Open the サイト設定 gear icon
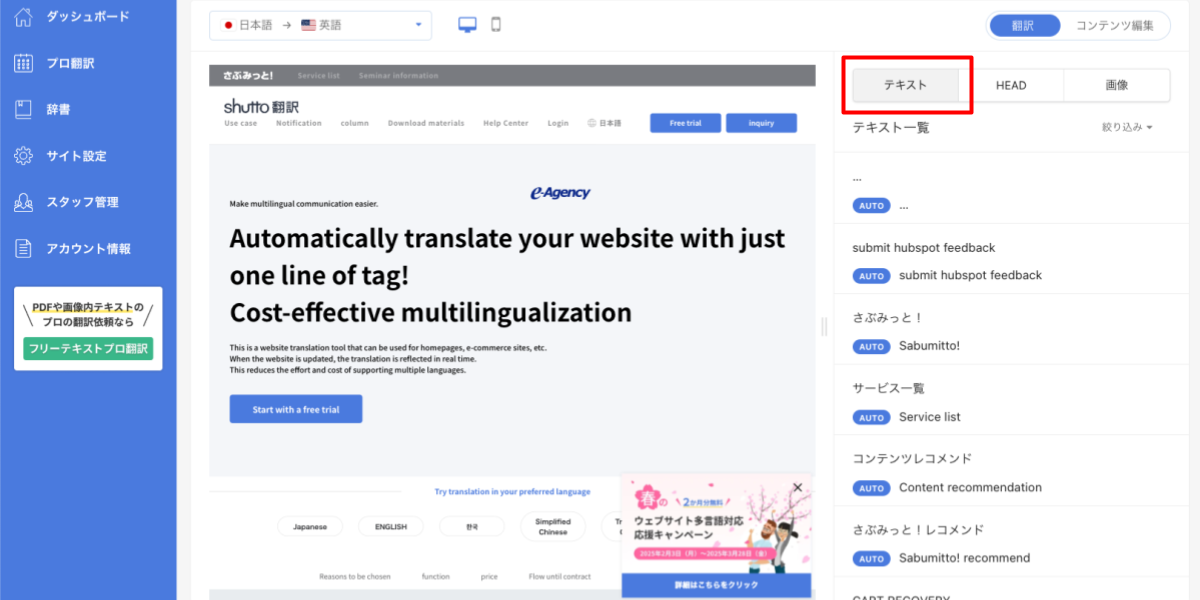 point(24,156)
